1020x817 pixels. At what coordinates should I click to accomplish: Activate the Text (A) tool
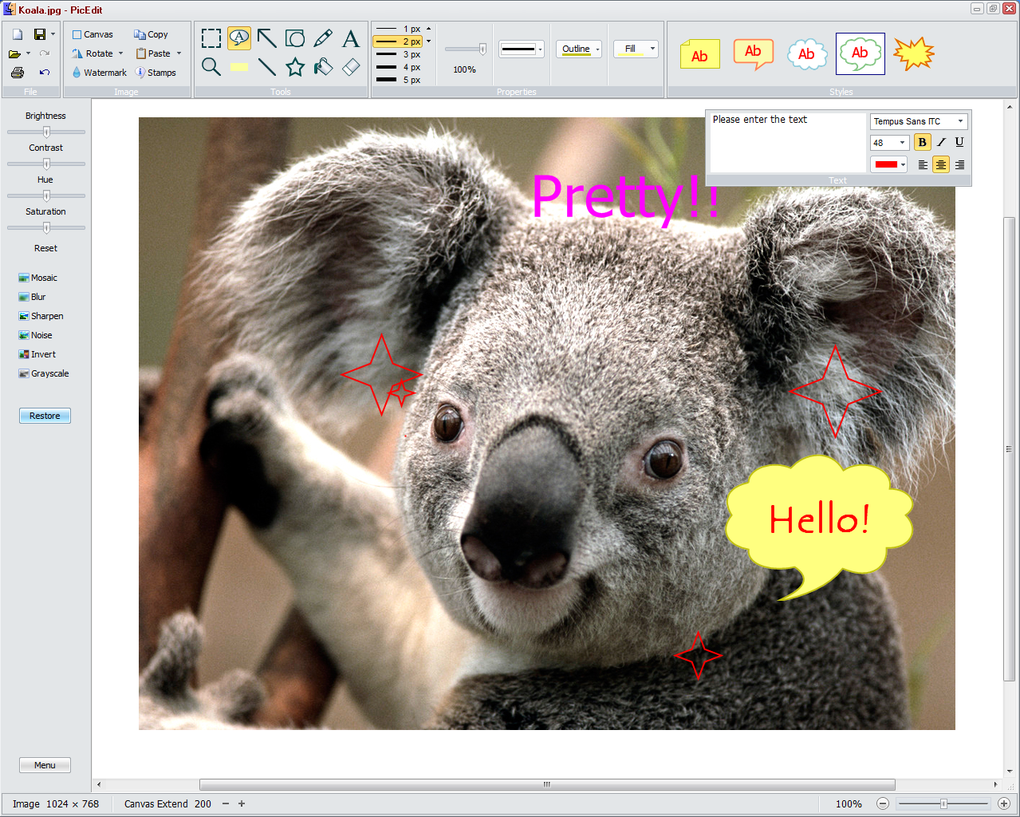pyautogui.click(x=351, y=38)
